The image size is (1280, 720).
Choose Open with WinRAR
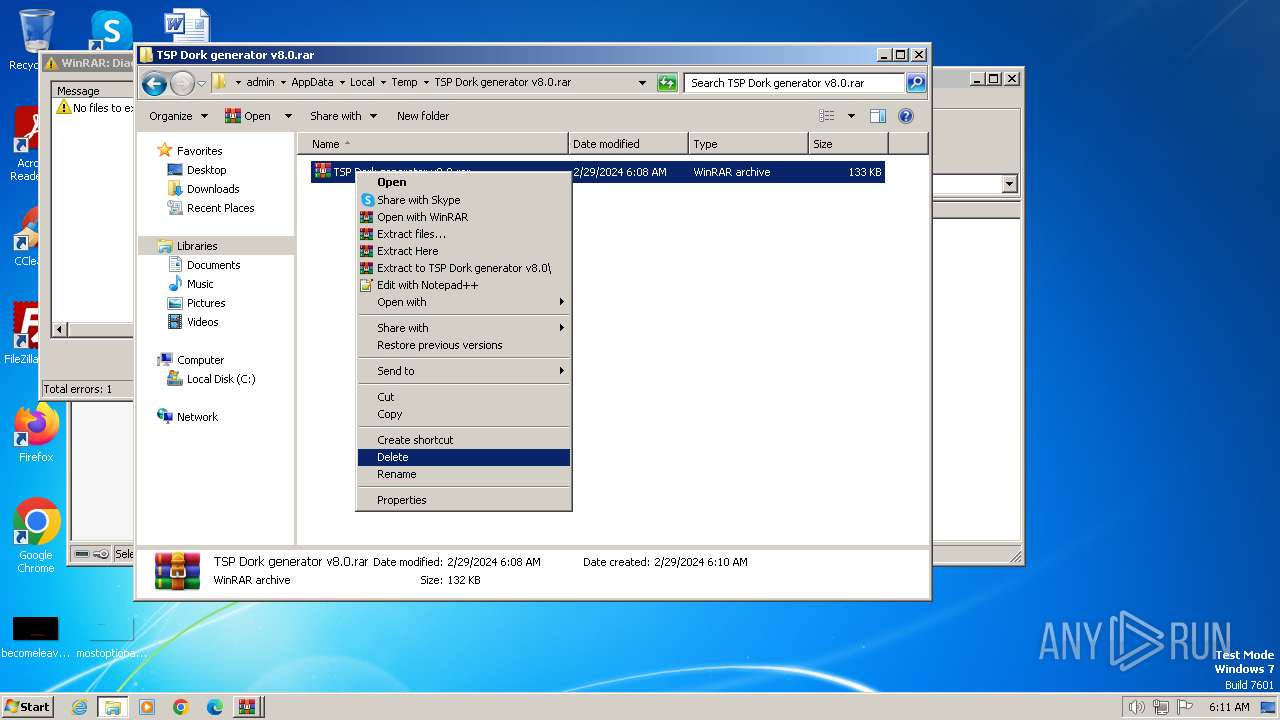[464, 217]
